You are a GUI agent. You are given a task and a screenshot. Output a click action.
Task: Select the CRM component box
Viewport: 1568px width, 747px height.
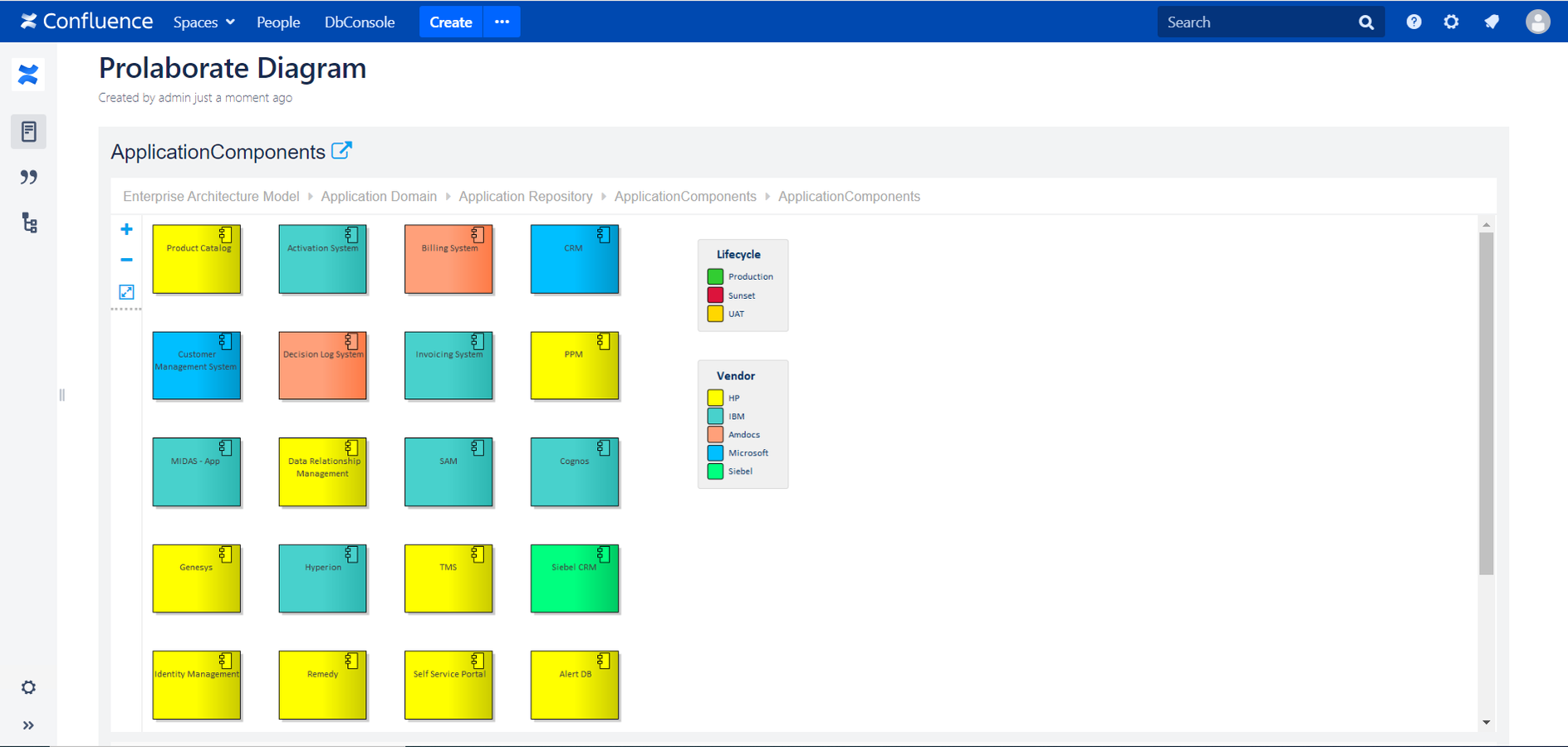575,259
